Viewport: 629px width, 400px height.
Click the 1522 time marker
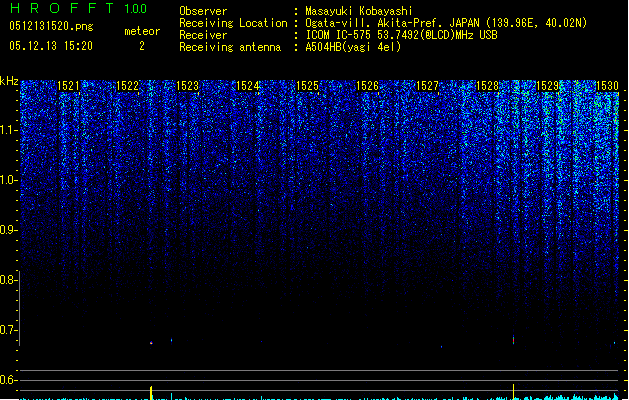point(127,86)
